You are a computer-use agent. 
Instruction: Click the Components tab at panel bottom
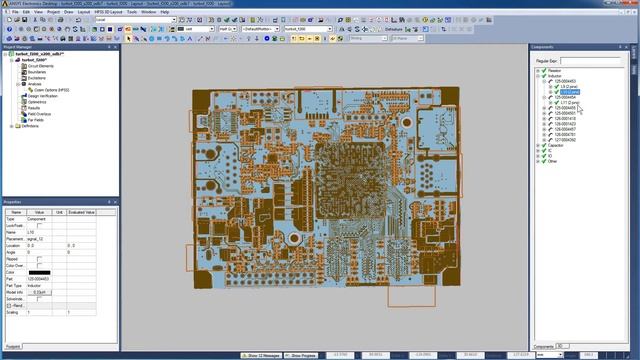click(x=543, y=347)
